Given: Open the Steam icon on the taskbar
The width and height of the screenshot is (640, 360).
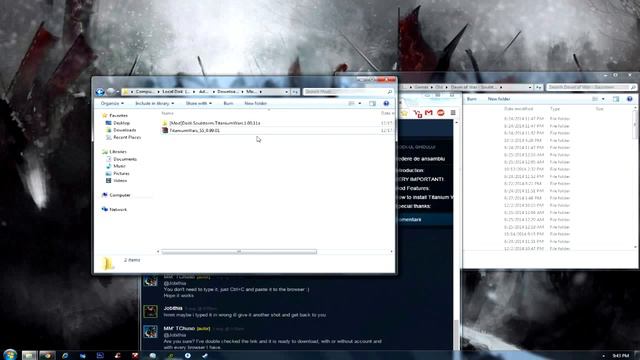Looking at the screenshot, I should click(205, 356).
